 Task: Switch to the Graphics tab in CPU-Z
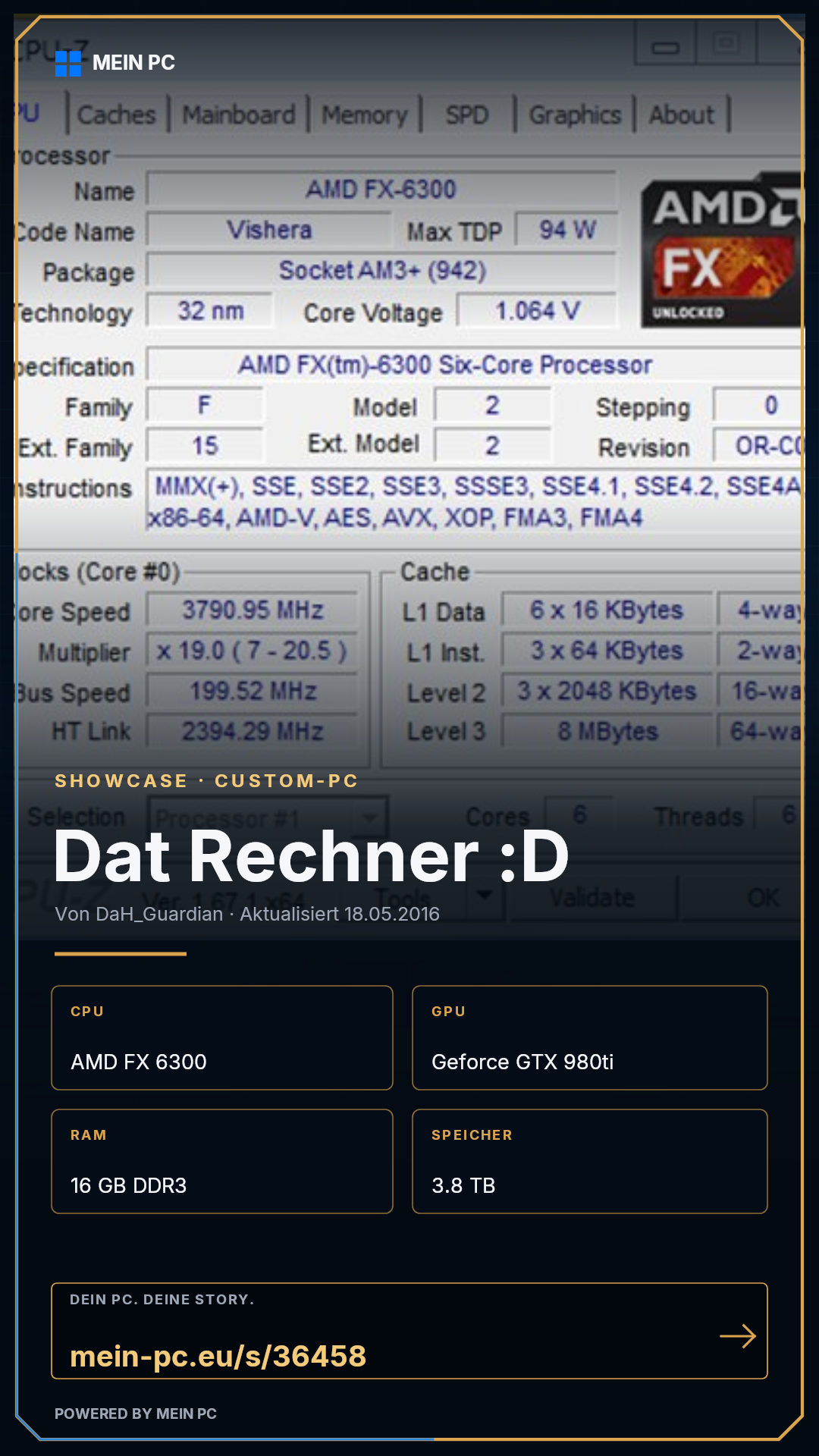click(x=576, y=115)
